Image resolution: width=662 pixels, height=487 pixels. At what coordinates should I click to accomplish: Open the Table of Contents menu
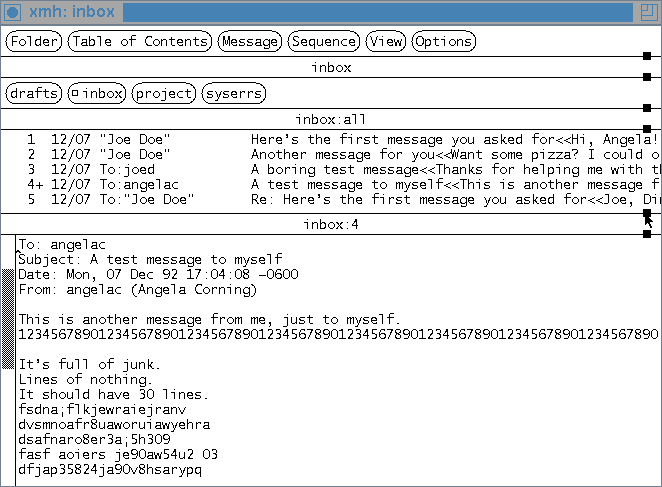pos(140,41)
